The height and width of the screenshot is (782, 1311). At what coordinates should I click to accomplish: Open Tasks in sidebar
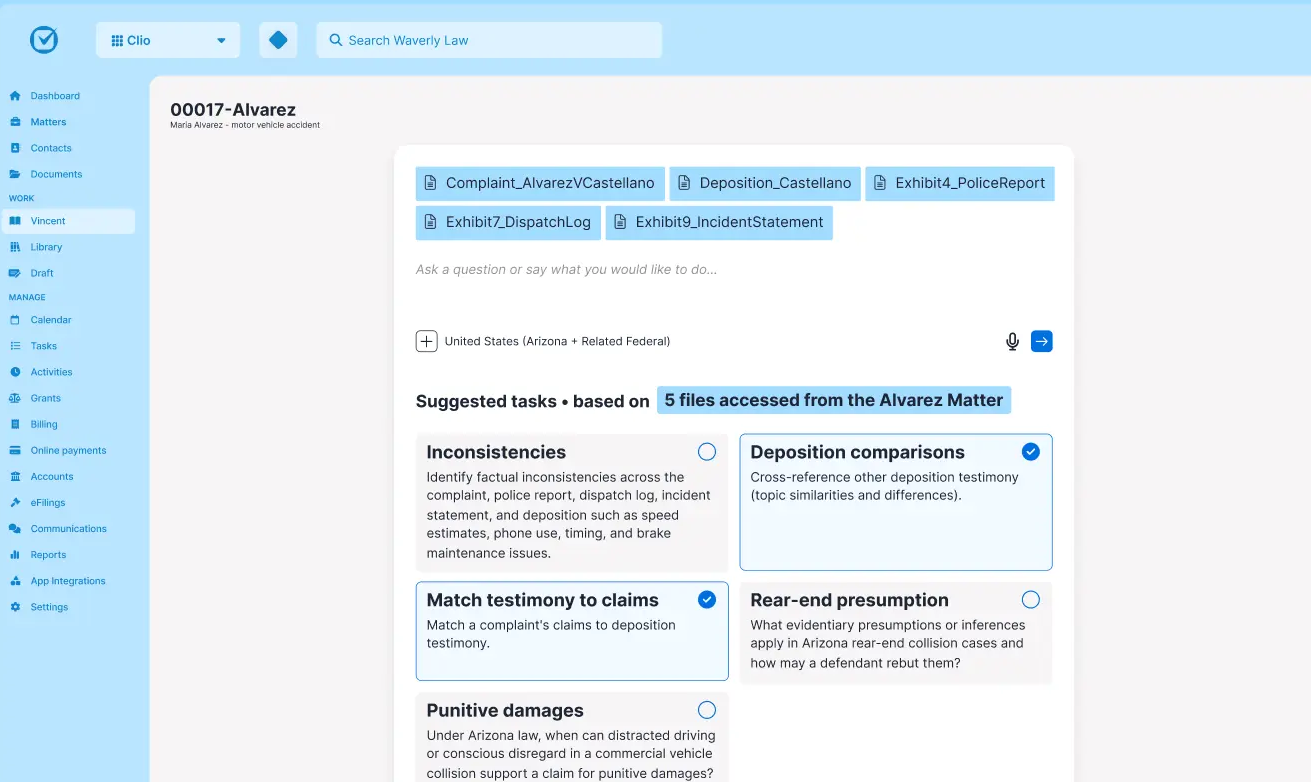[44, 346]
